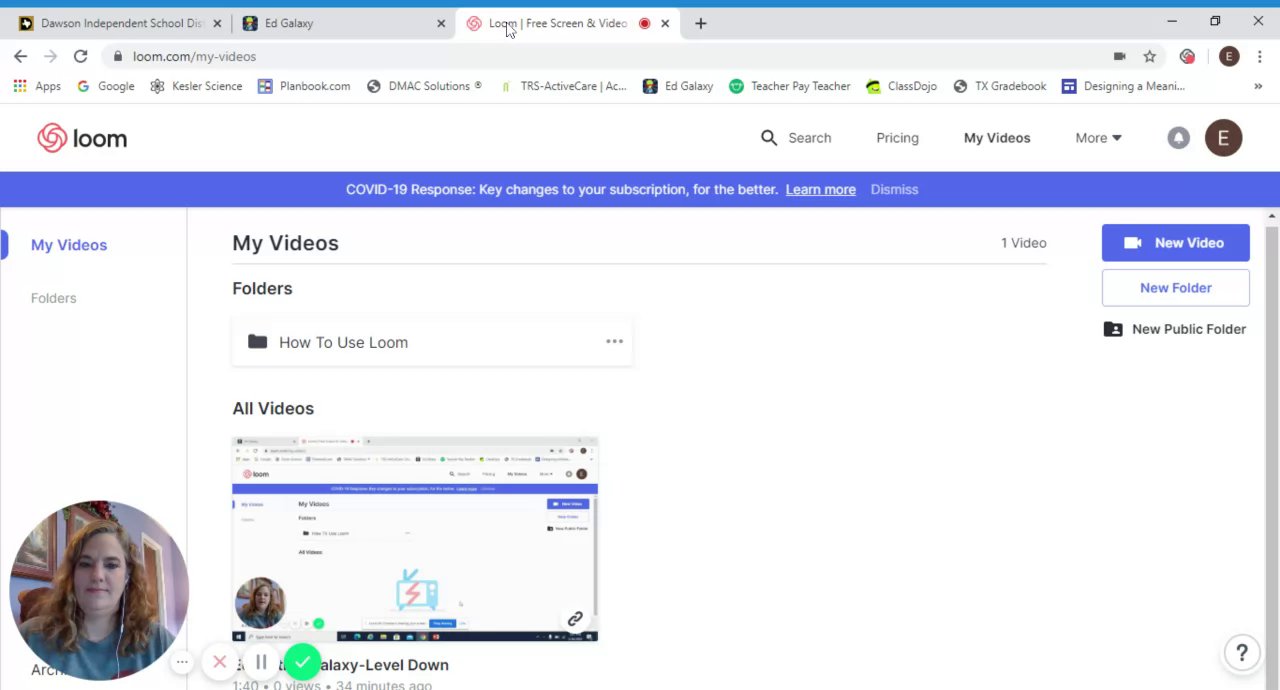The image size is (1280, 690).
Task: Open the Teacher Pay Teacher bookmark
Action: [x=790, y=86]
